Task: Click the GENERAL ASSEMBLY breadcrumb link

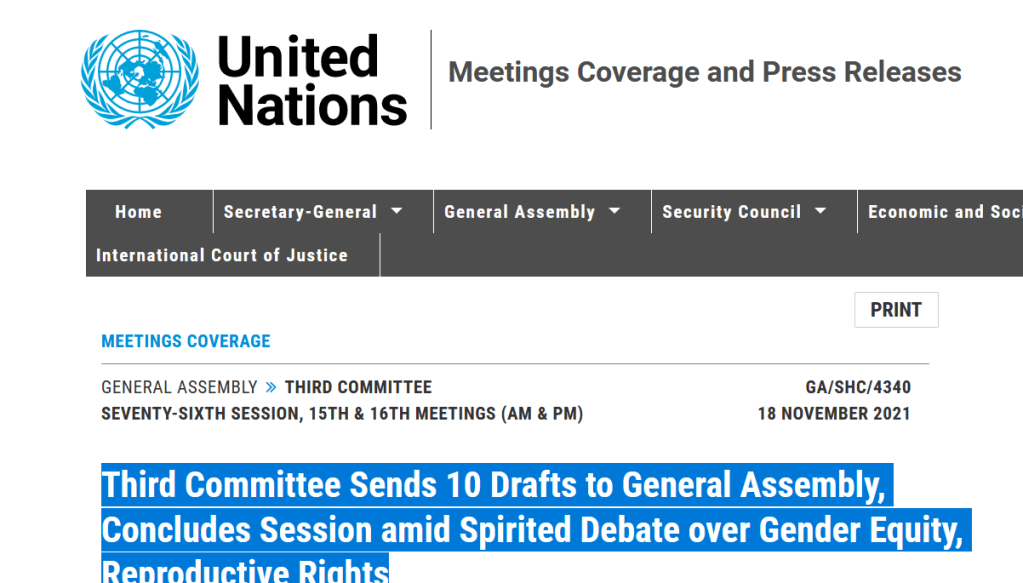Action: pos(179,387)
